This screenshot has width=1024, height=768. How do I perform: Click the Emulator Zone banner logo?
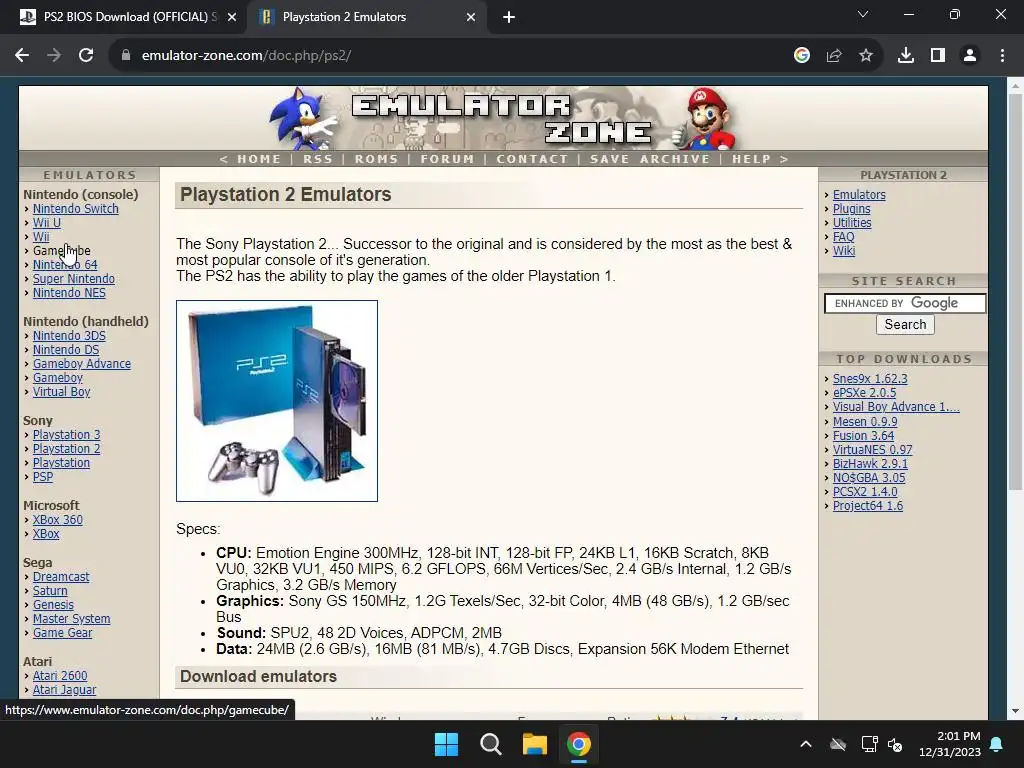click(x=503, y=119)
